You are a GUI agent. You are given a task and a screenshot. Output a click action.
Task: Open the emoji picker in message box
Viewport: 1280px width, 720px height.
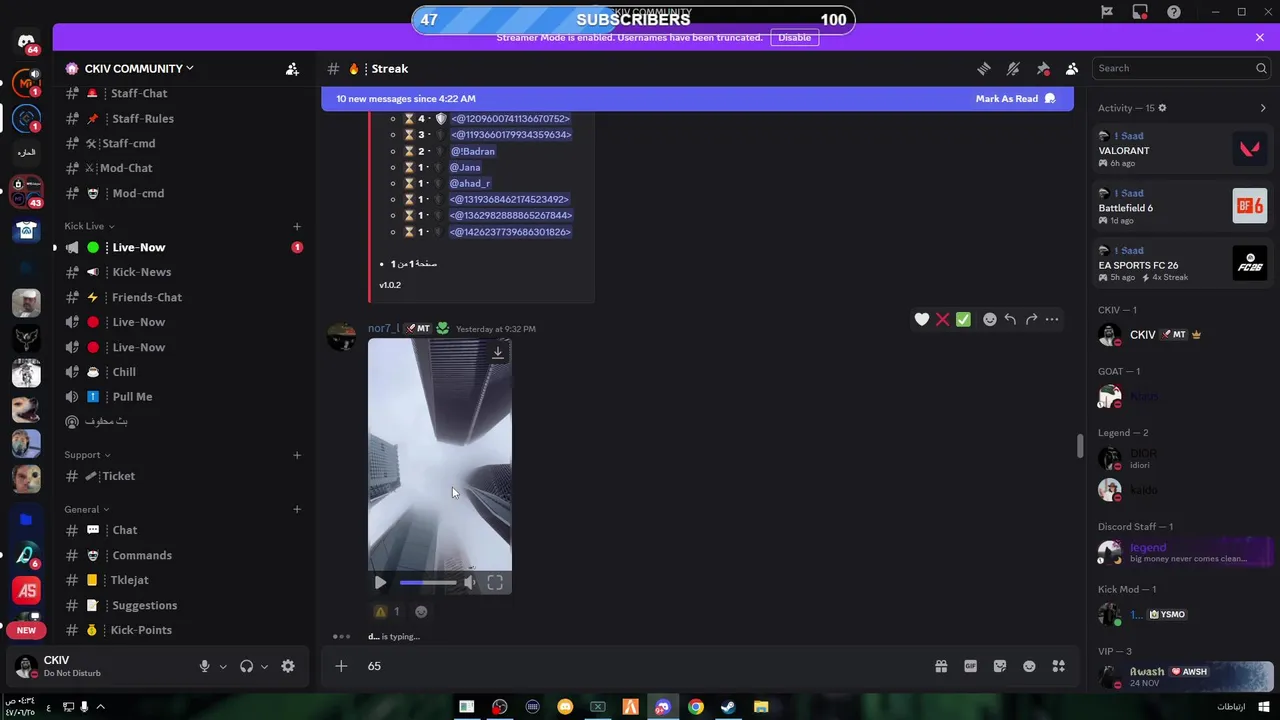[x=1029, y=666]
